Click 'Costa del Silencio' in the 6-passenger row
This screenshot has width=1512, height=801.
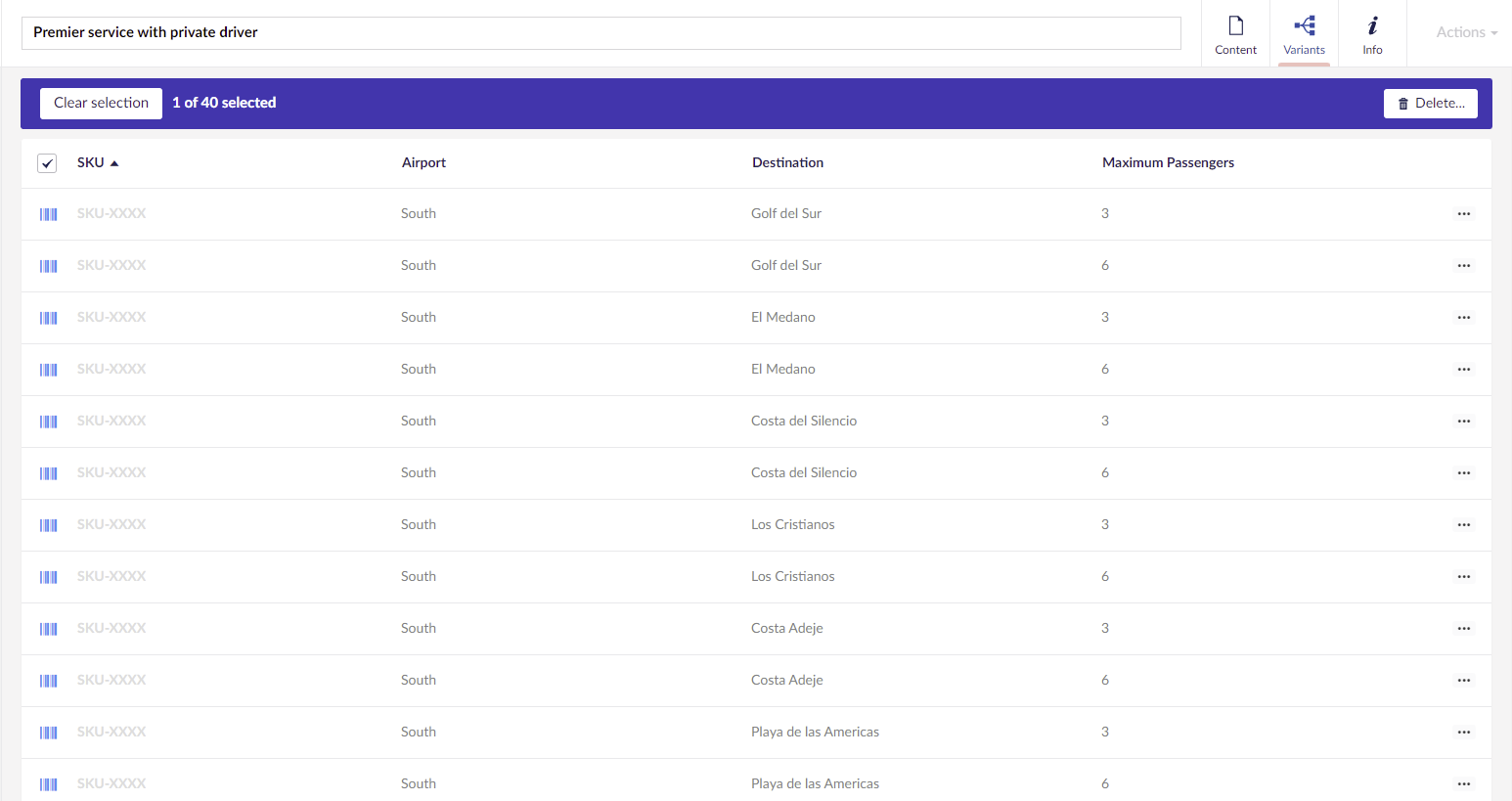[x=804, y=472]
